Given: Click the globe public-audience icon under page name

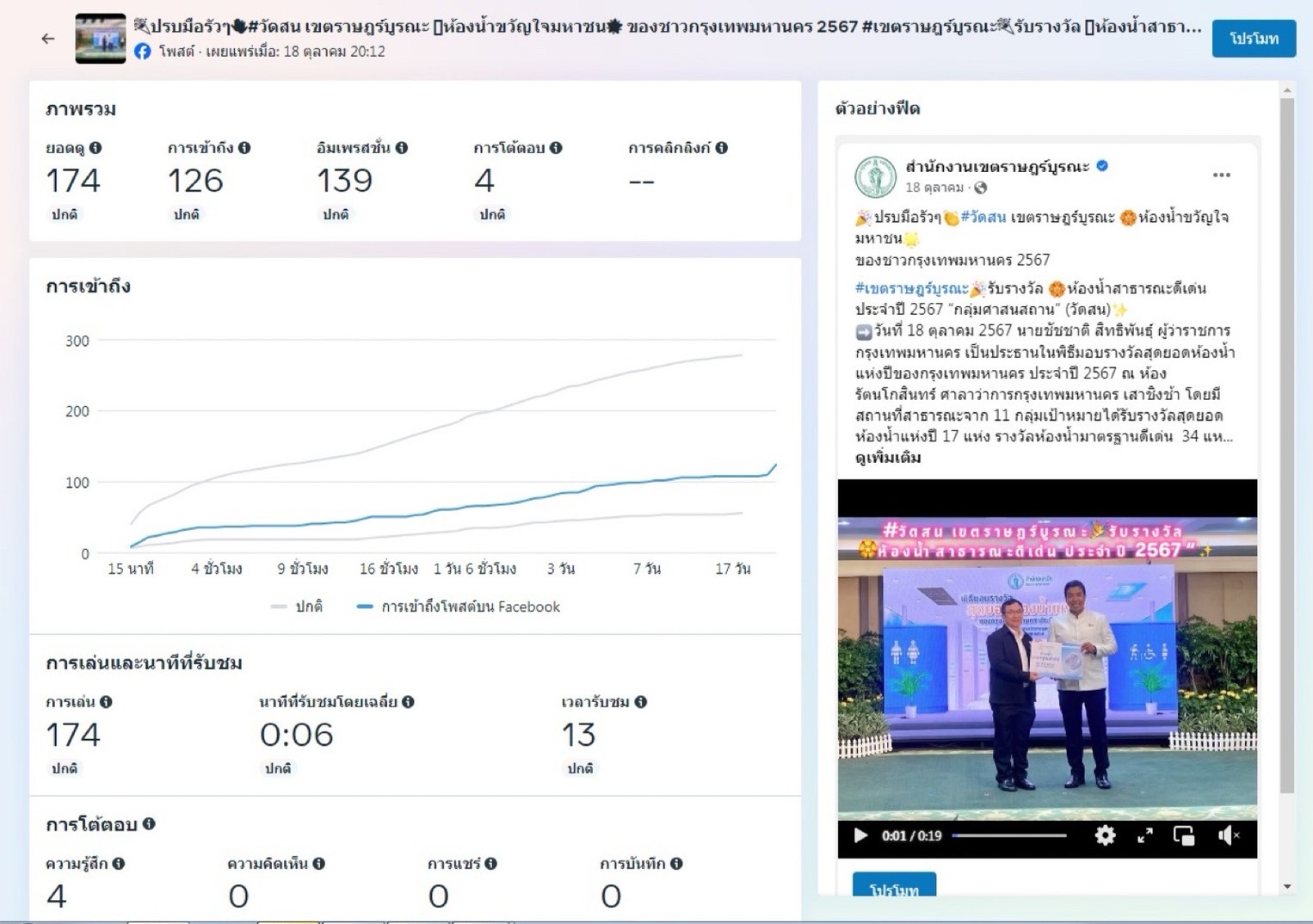Looking at the screenshot, I should coord(981,188).
